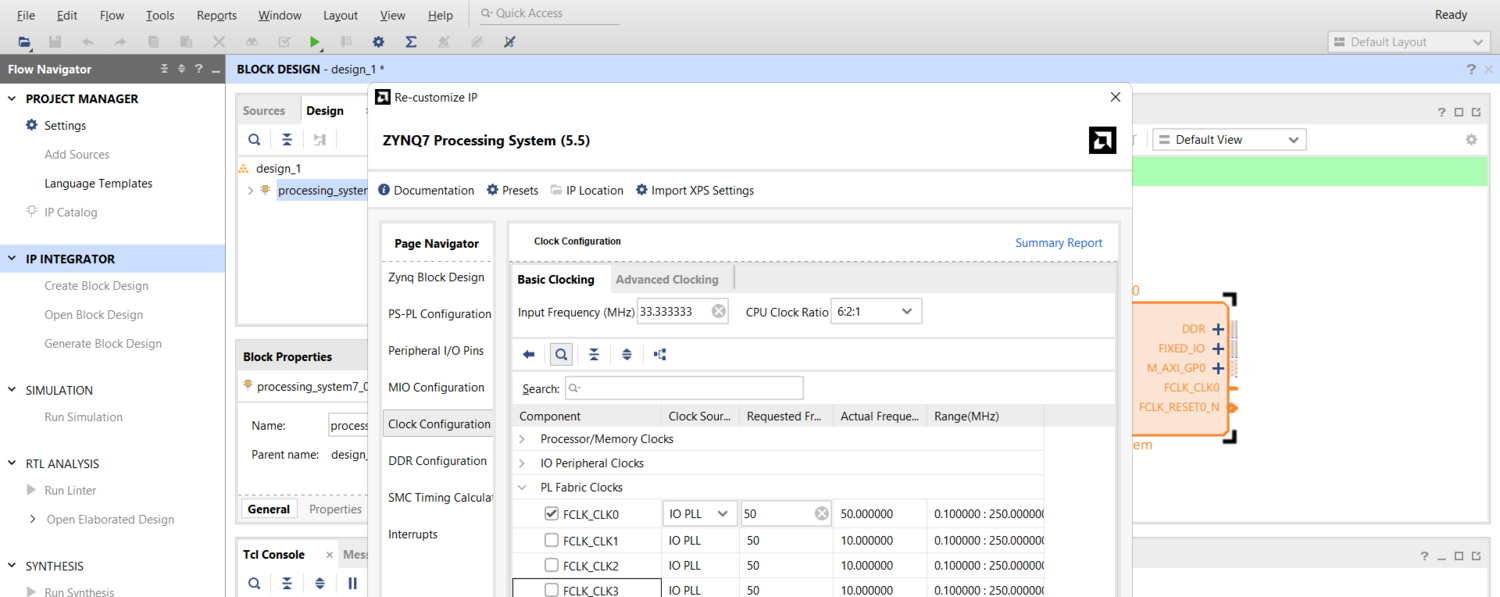Switch to the Advanced Clocking tab

coord(667,279)
